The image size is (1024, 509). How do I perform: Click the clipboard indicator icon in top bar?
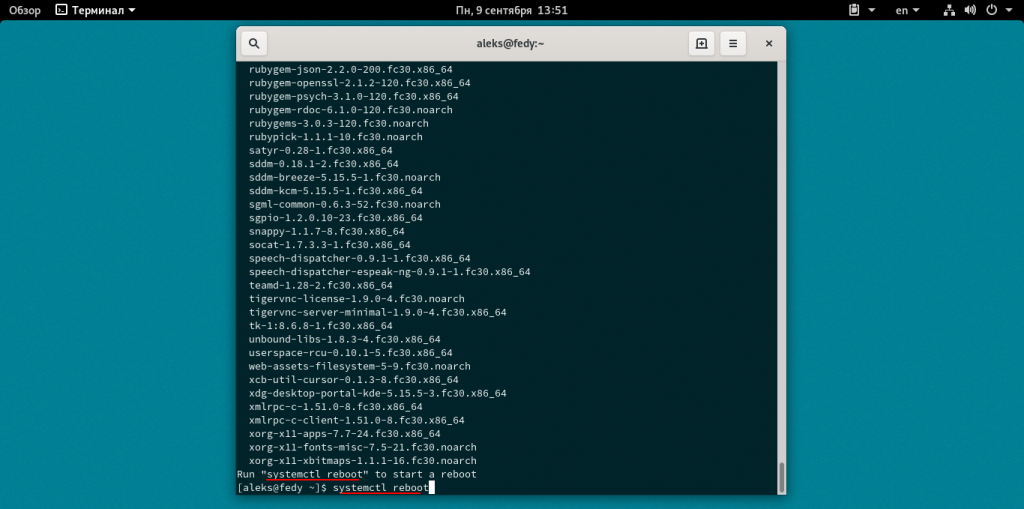(854, 10)
